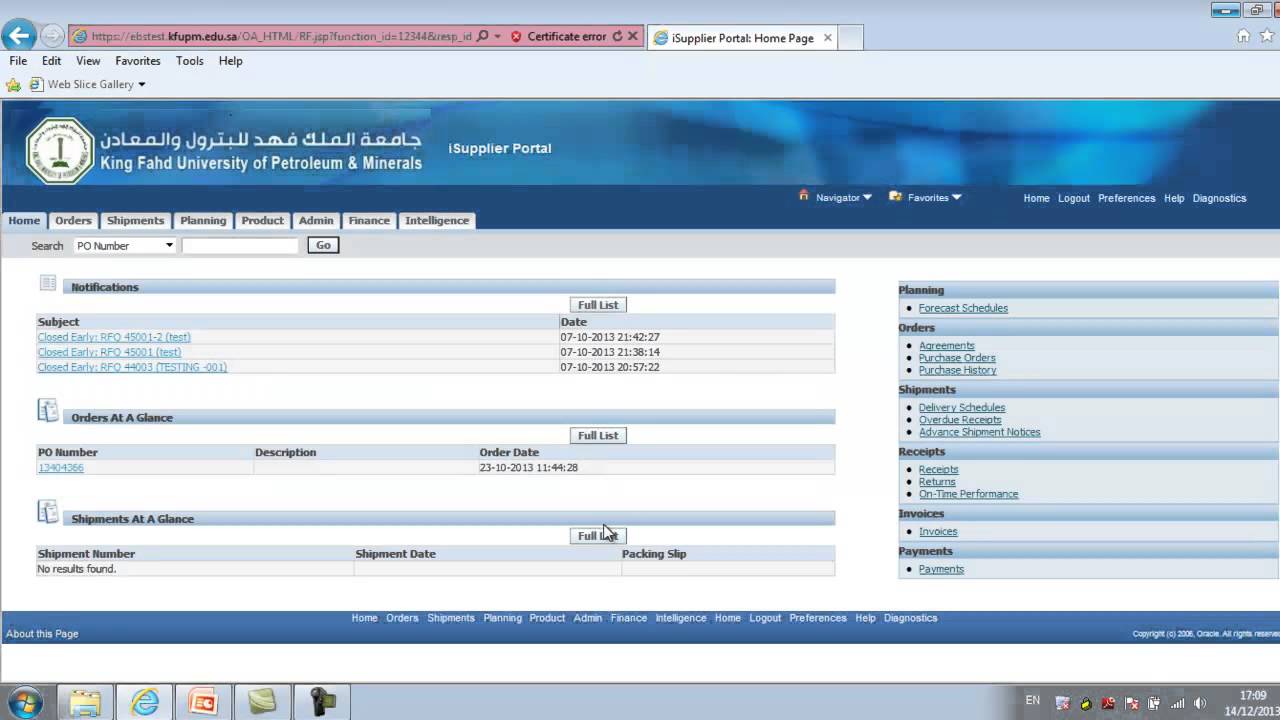The width and height of the screenshot is (1280, 720).
Task: Open the Favorites menu in menu bar
Action: point(138,61)
